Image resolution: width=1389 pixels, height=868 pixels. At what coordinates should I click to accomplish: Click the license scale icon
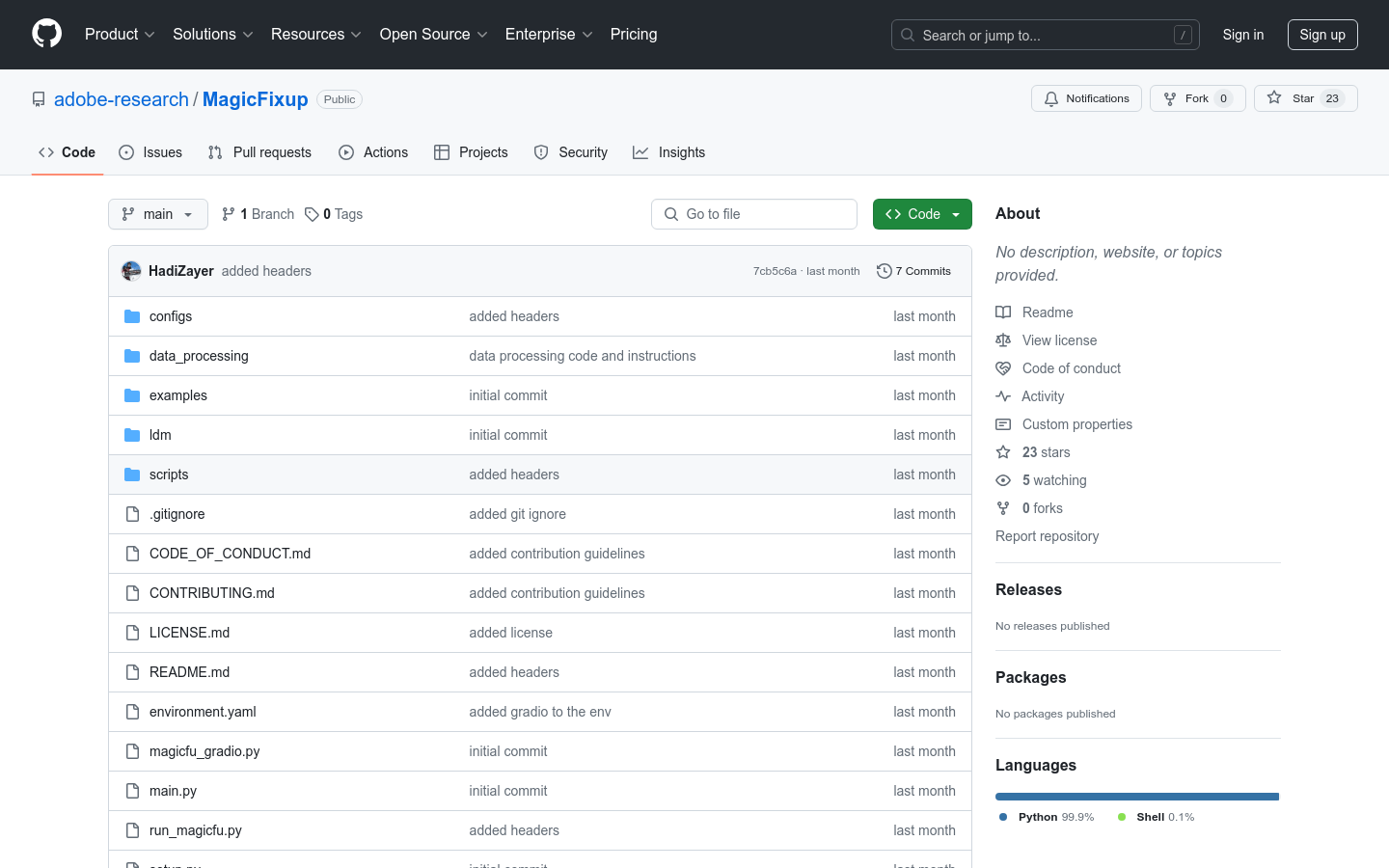(1003, 340)
